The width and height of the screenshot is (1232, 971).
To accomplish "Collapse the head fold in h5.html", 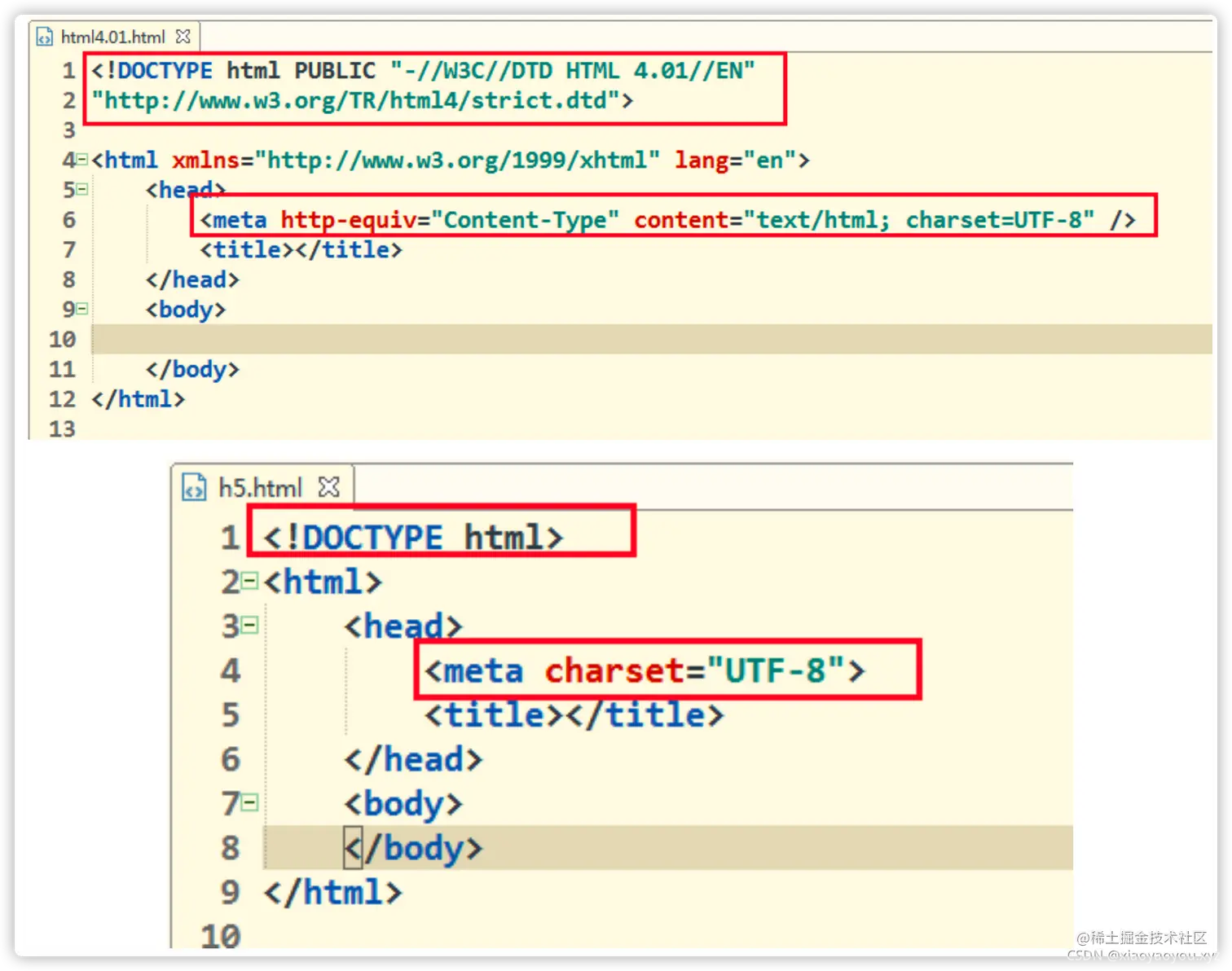I will click(250, 626).
